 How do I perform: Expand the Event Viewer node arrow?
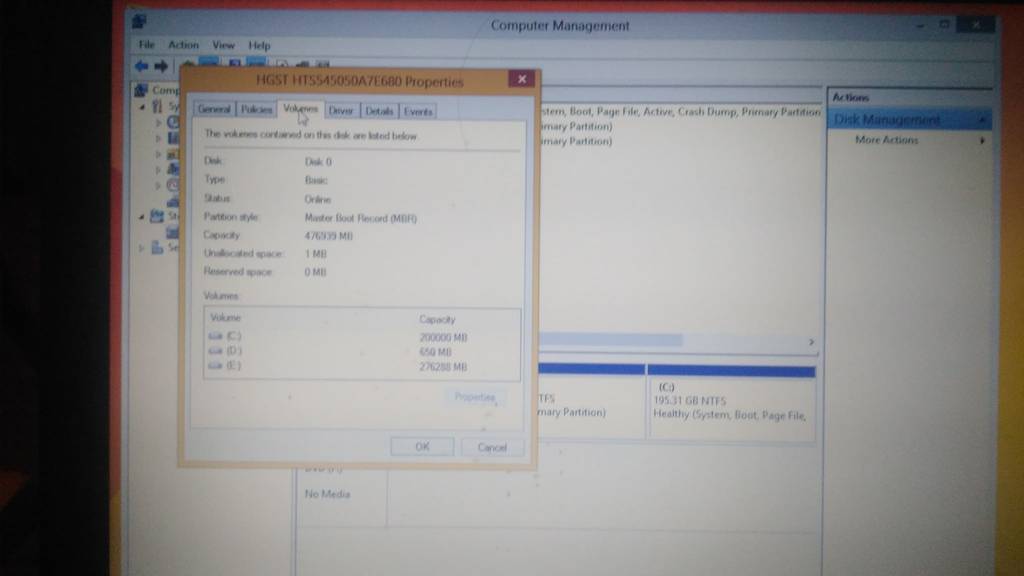(158, 138)
